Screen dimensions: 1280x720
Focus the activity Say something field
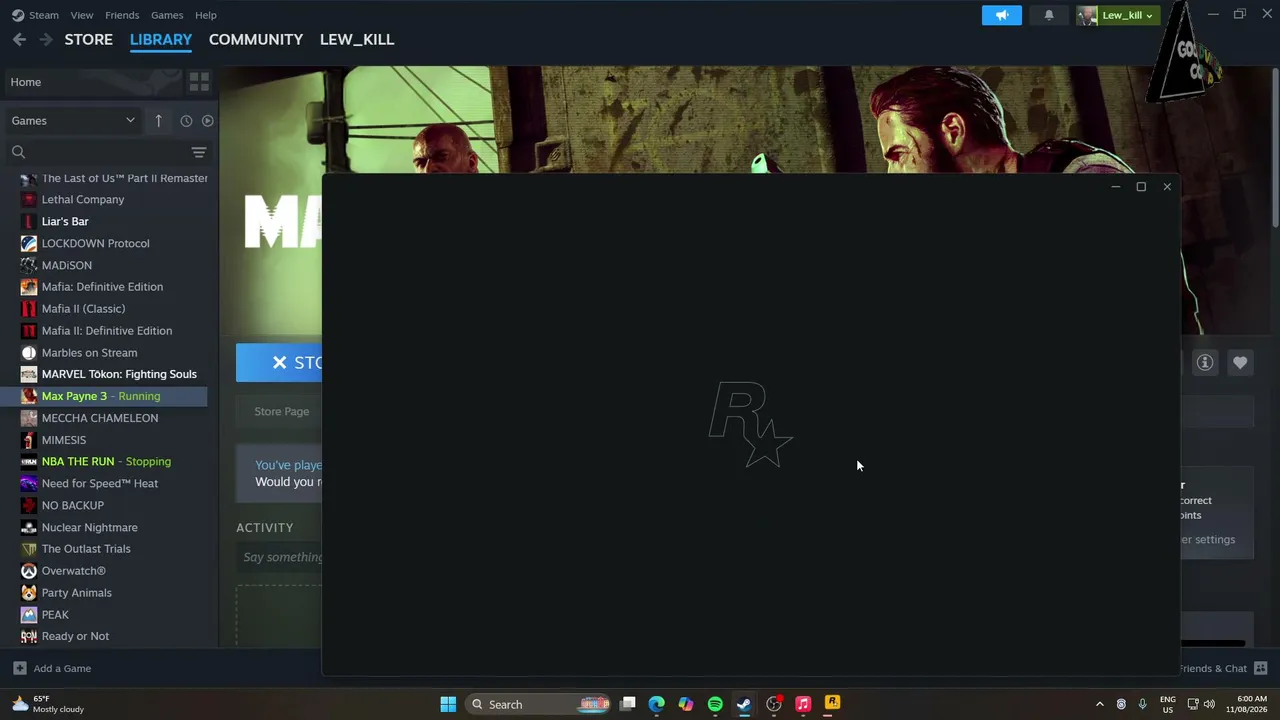tap(279, 557)
